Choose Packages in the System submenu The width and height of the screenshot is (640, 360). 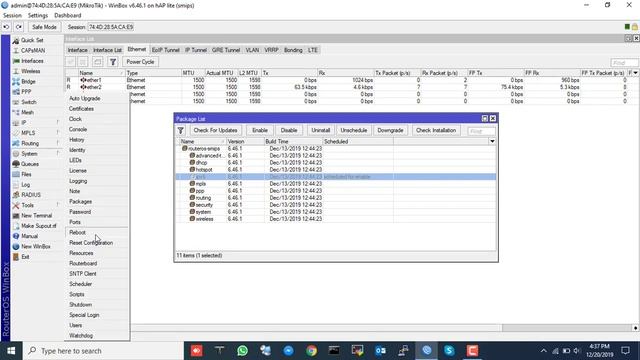80,202
